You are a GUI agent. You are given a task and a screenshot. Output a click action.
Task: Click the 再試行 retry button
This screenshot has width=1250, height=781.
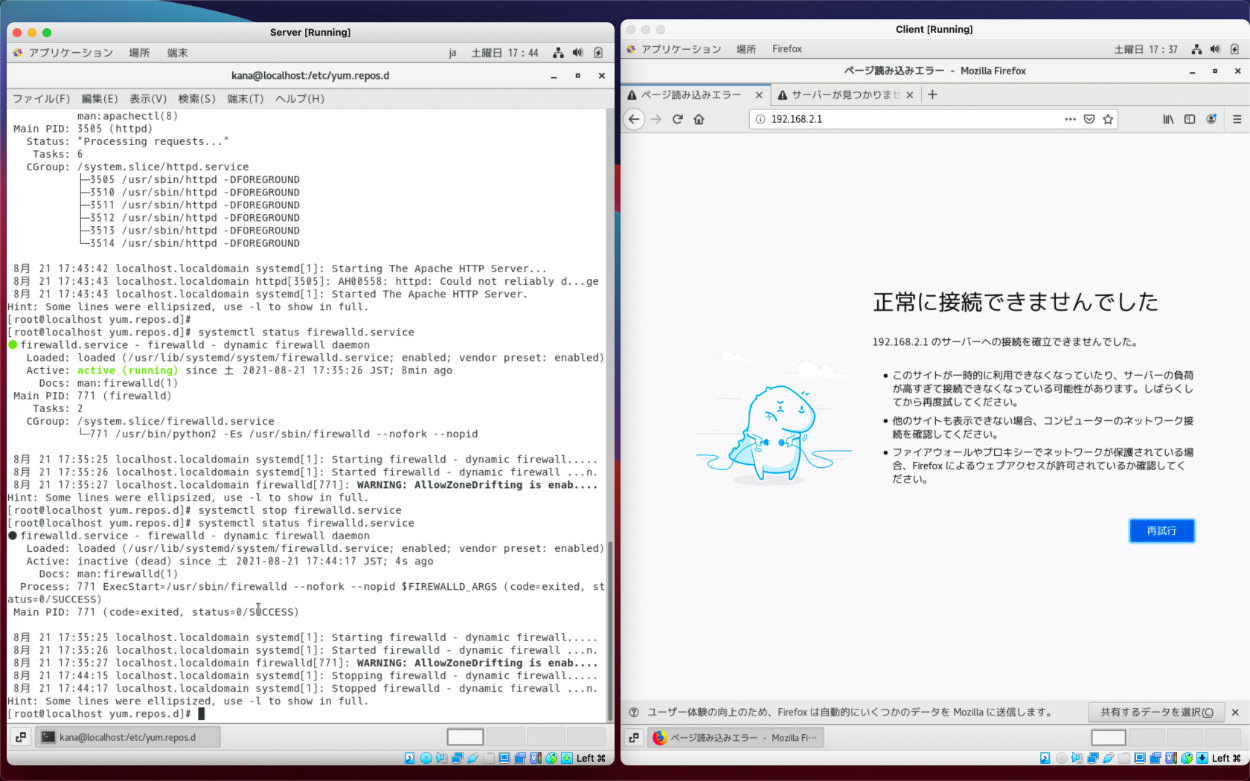[x=1162, y=530]
